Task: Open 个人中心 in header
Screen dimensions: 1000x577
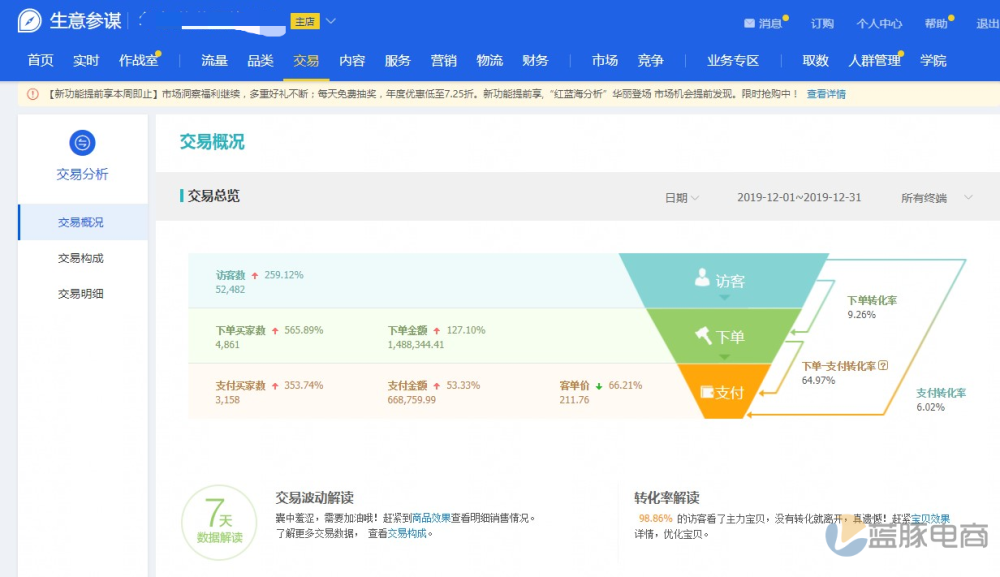Action: pyautogui.click(x=879, y=24)
